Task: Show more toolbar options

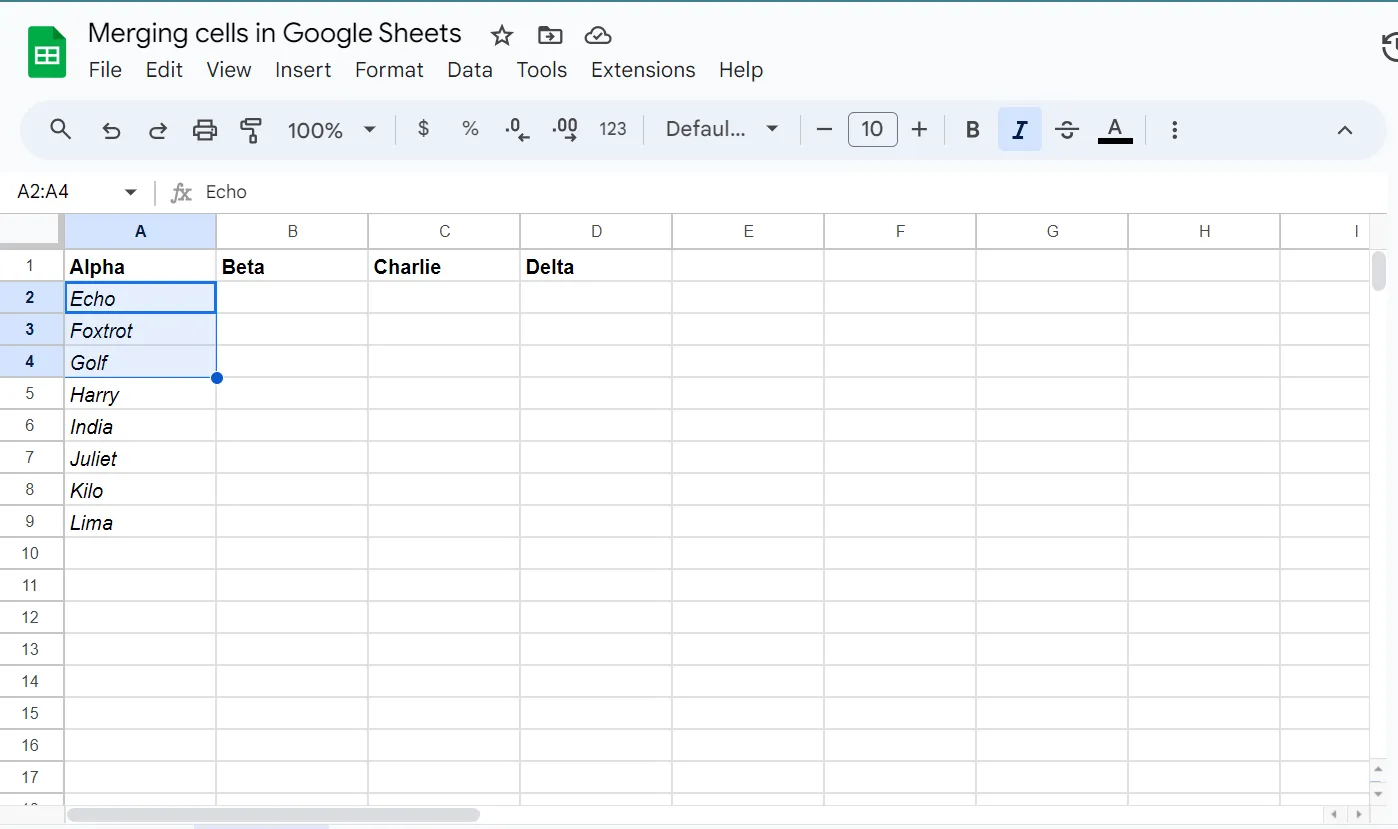Action: [x=1175, y=130]
